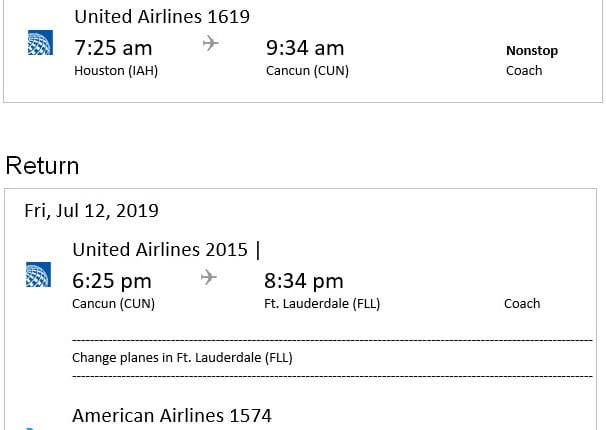Click the United Airlines 1619 flight title
The width and height of the screenshot is (606, 430).
162,16
